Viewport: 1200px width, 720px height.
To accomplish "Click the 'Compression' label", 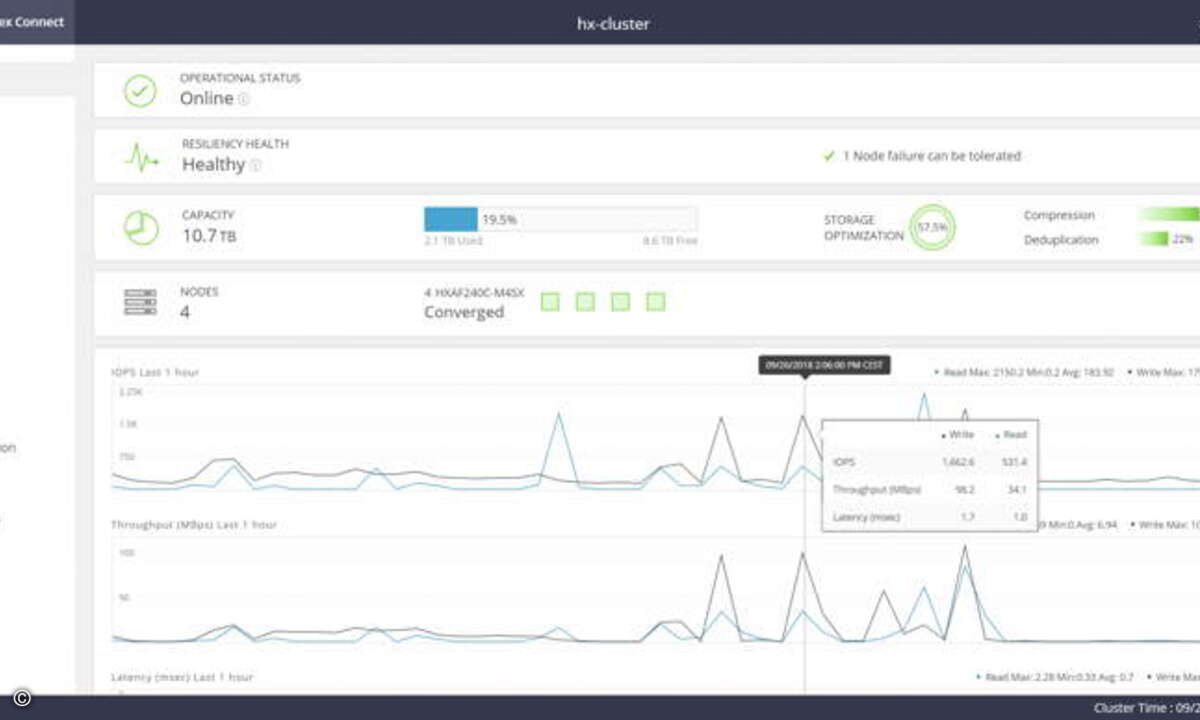I will click(1059, 215).
